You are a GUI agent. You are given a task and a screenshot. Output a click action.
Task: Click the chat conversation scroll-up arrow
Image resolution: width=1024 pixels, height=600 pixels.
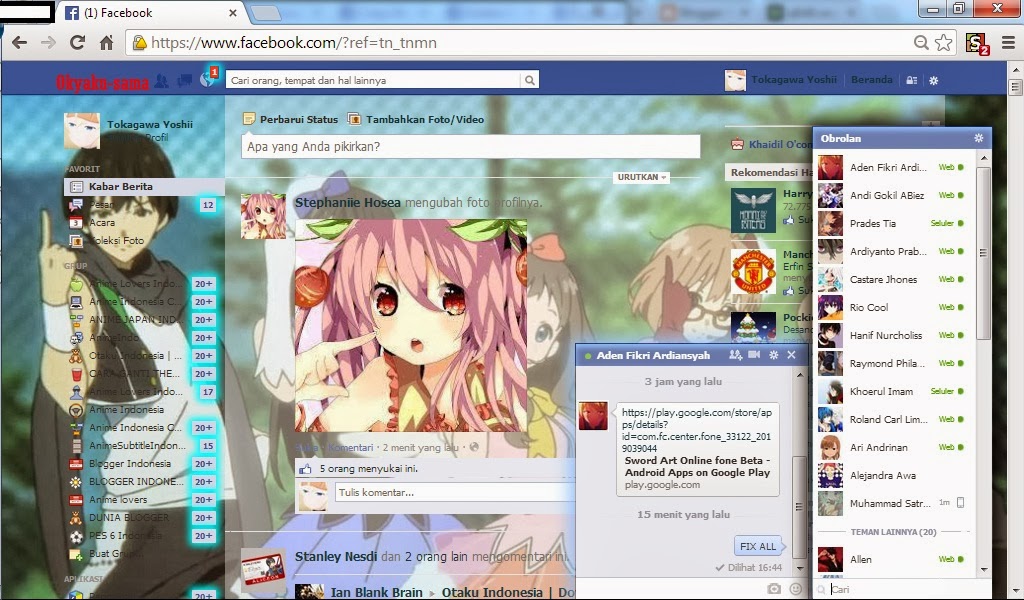pyautogui.click(x=800, y=375)
